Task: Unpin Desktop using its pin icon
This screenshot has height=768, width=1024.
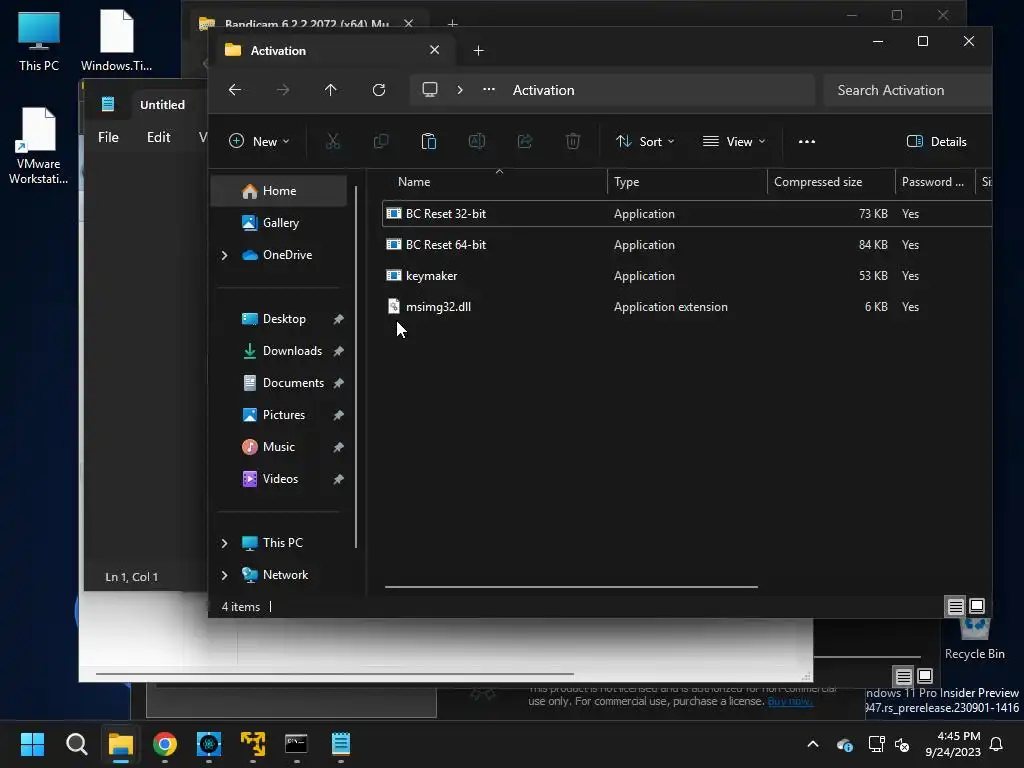Action: click(x=338, y=319)
